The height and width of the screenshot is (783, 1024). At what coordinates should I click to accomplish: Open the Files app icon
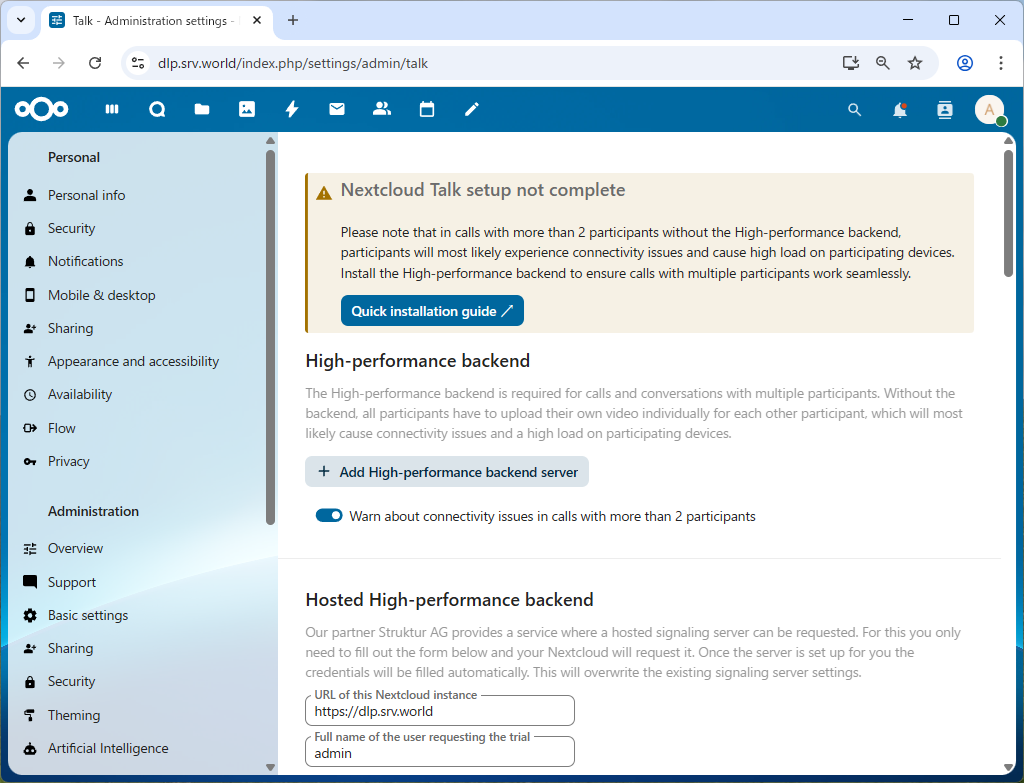coord(202,110)
